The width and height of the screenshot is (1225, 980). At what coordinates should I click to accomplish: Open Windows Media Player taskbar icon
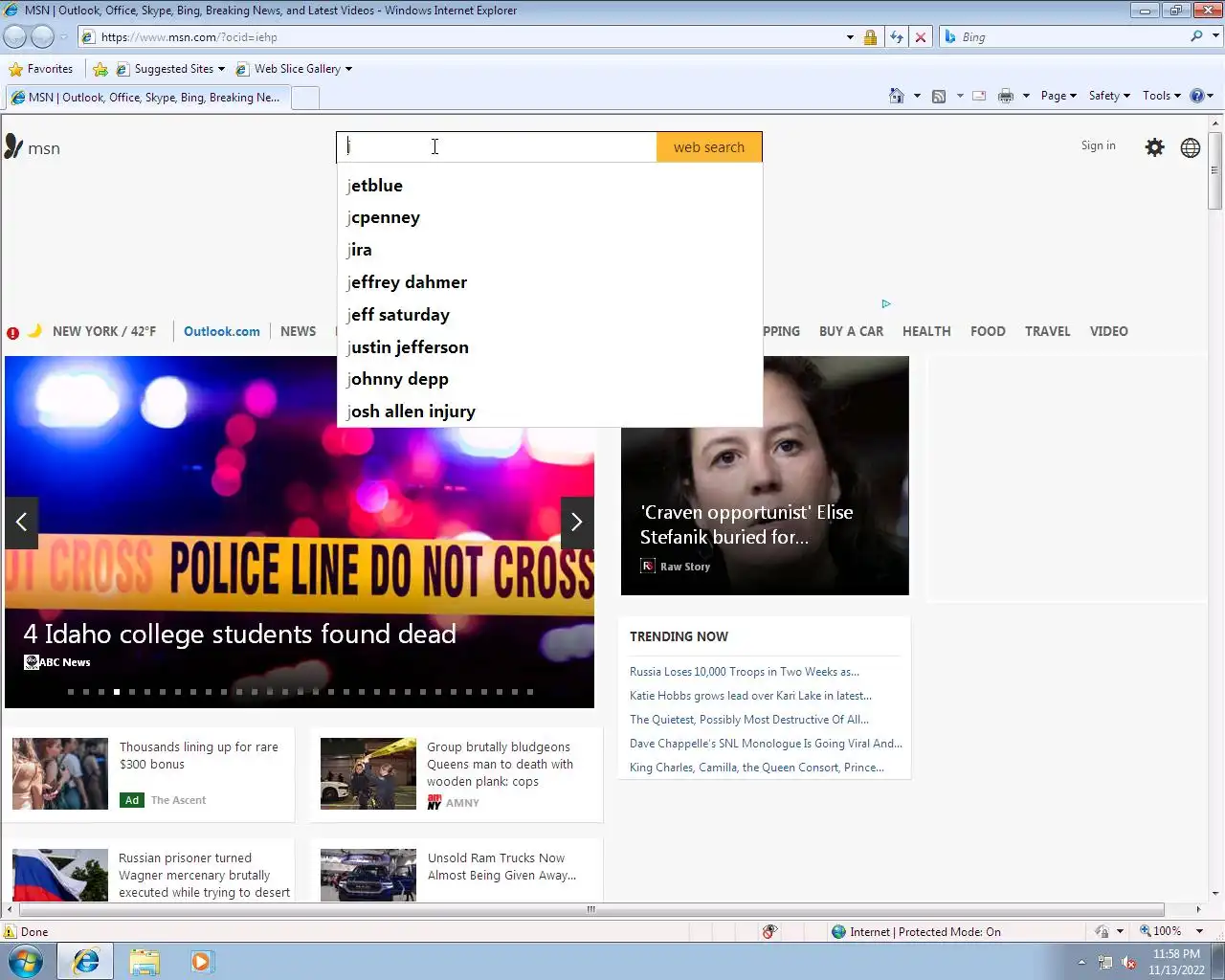click(x=202, y=961)
